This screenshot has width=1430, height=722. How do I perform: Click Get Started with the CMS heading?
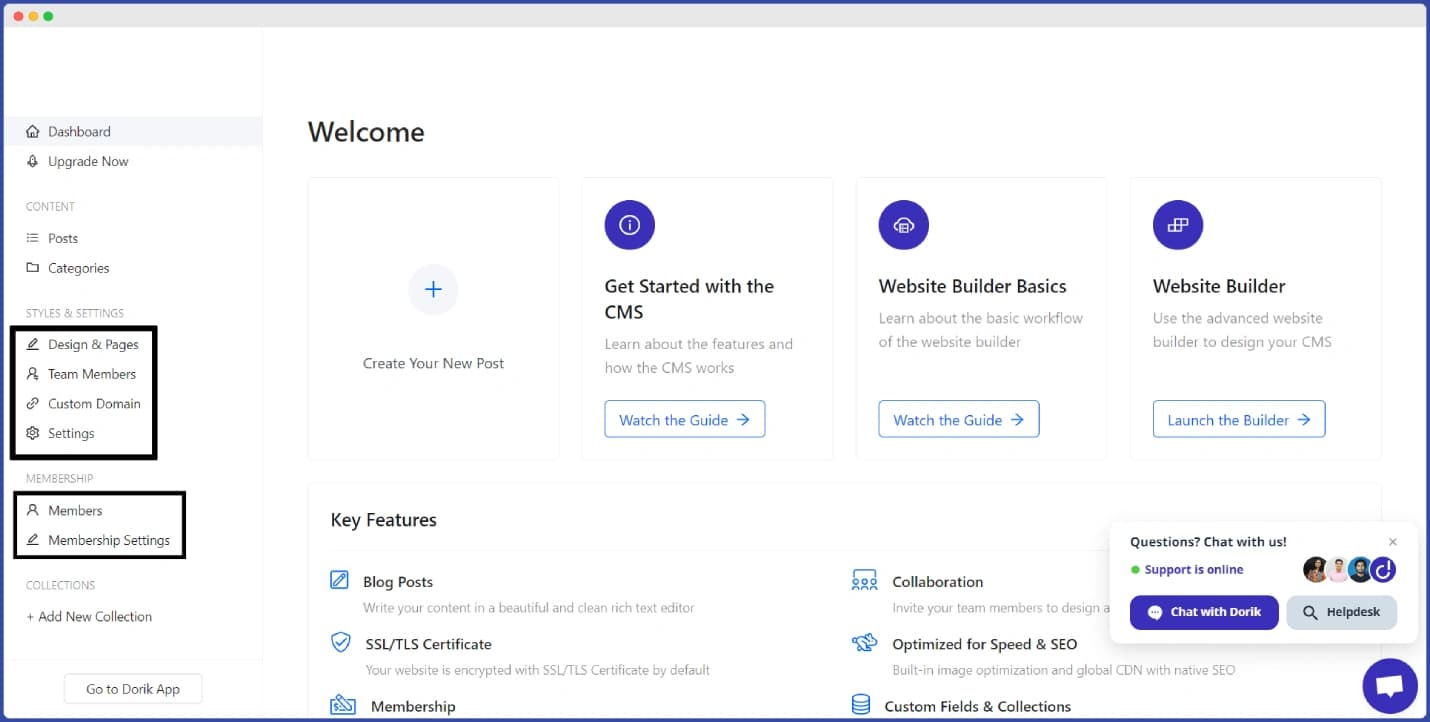(x=690, y=299)
